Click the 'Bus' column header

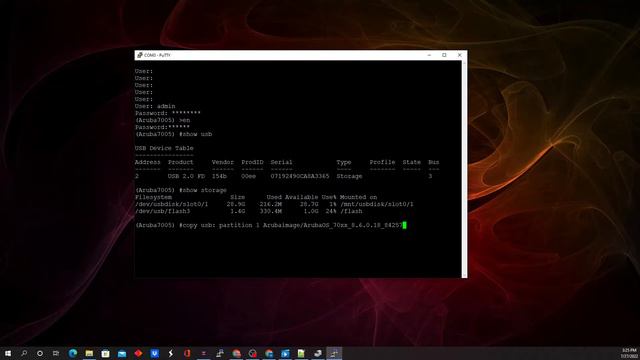433,162
